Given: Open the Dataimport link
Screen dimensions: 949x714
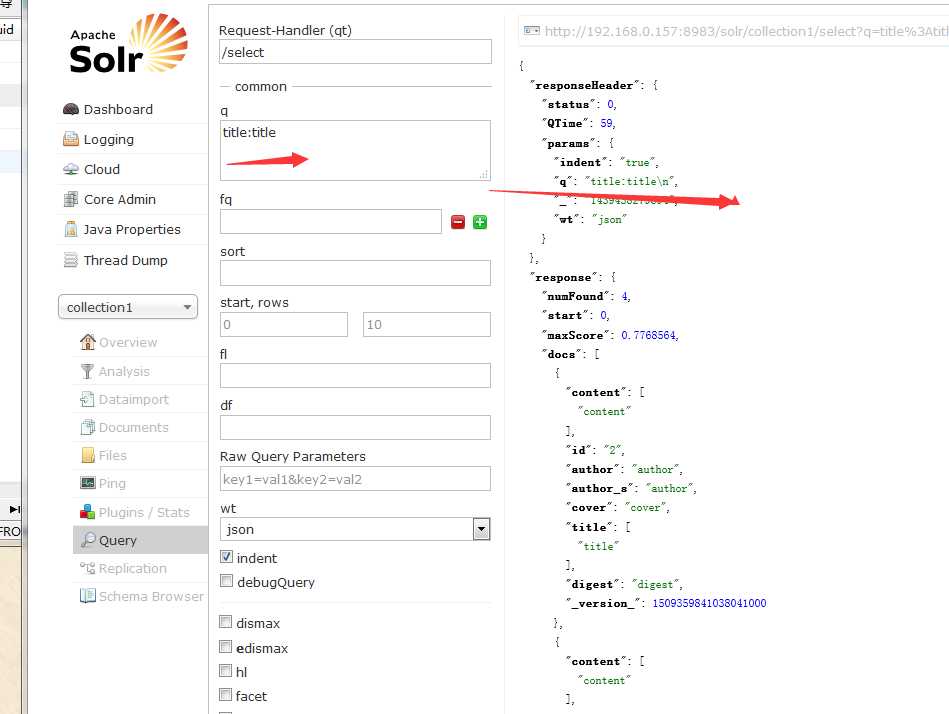Looking at the screenshot, I should tap(134, 399).
